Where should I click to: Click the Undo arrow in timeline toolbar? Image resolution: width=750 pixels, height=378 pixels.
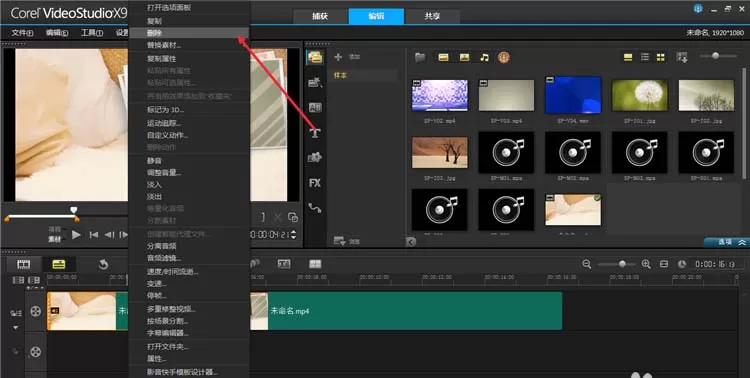[x=103, y=264]
